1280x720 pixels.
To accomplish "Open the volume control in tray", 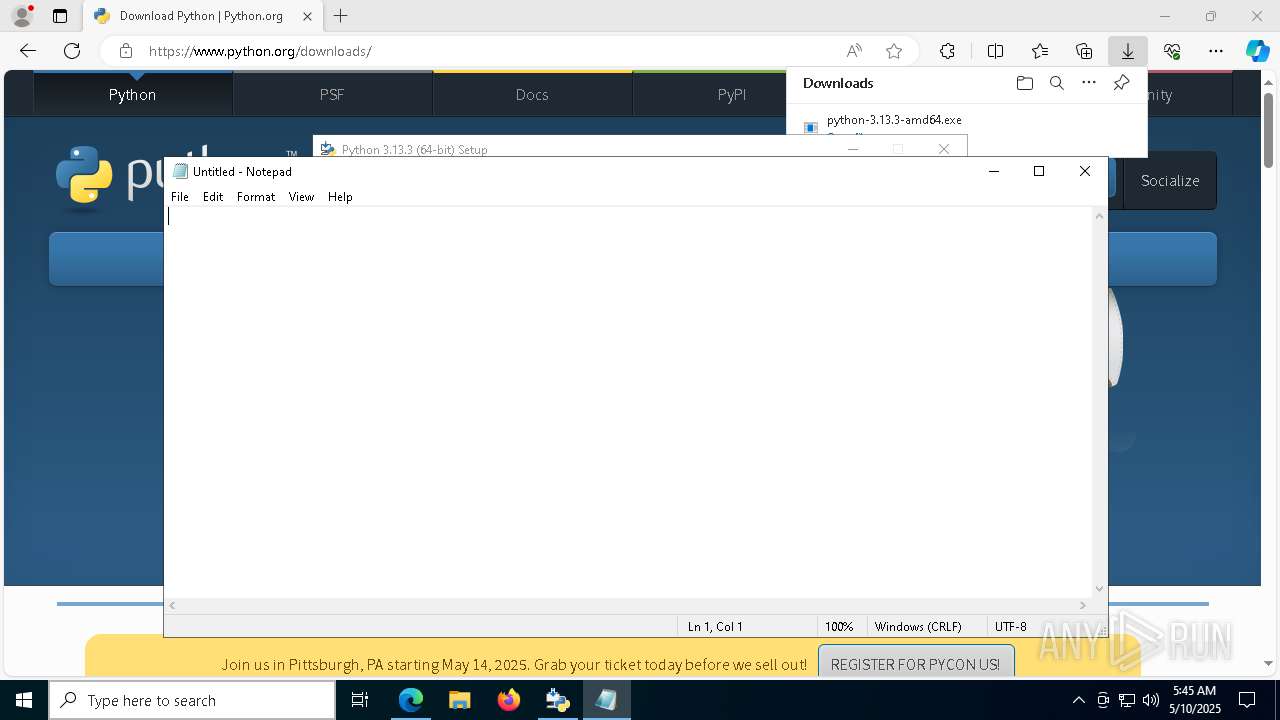I will pos(1151,700).
